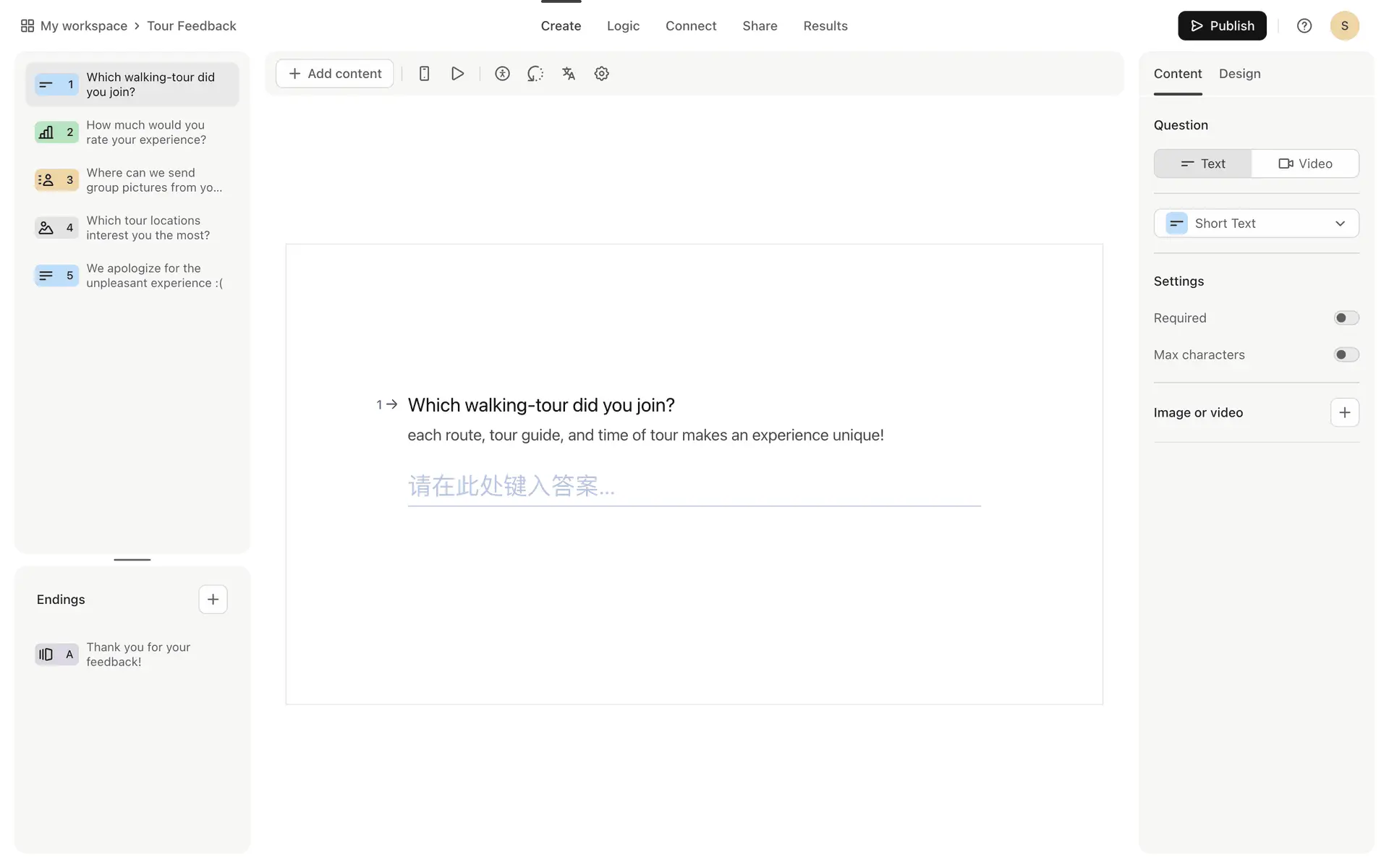Open the Short Text type dropdown
Image resolution: width=1389 pixels, height=868 pixels.
1256,224
